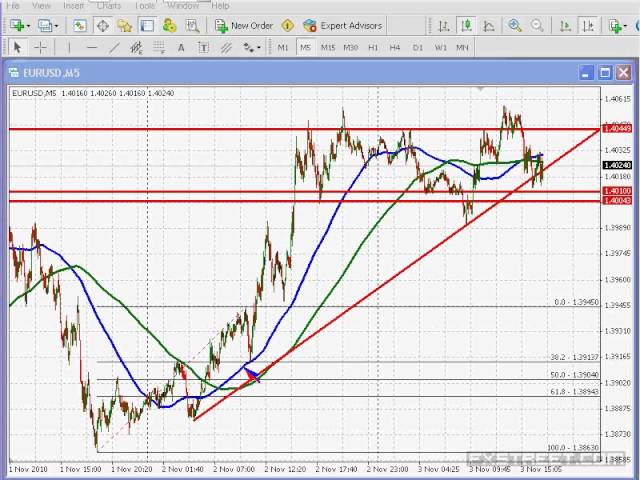The image size is (640, 480).
Task: Toggle the Terminal panel icon
Action: pyautogui.click(x=147, y=26)
